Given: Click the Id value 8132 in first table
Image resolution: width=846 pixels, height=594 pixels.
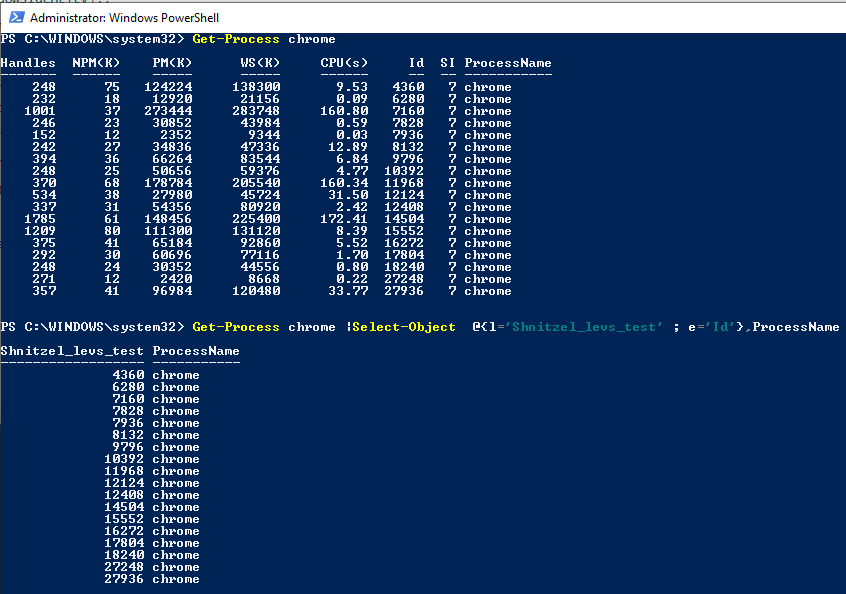Looking at the screenshot, I should coord(408,147).
